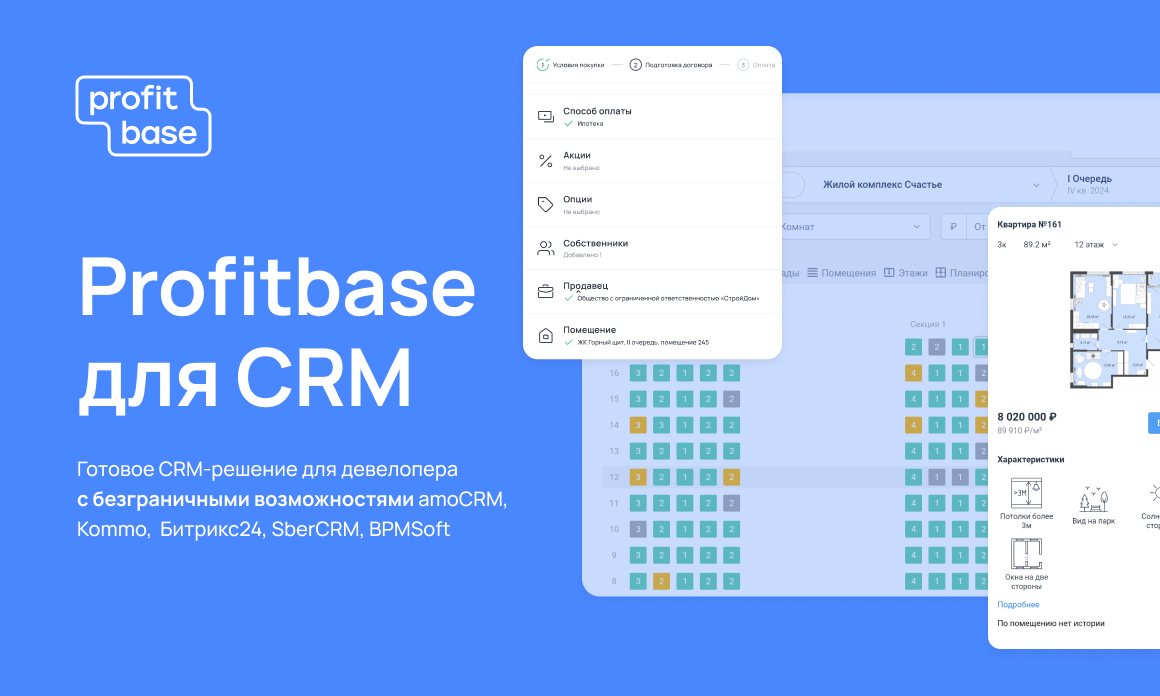1160x696 pixels.
Task: Click the Подробнее link
Action: pos(1018,604)
